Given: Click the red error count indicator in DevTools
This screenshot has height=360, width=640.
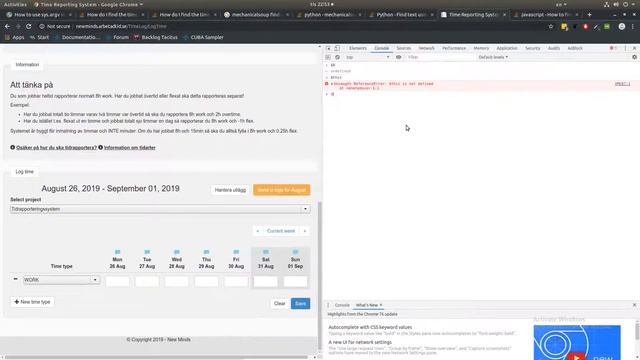Looking at the screenshot, I should click(613, 48).
